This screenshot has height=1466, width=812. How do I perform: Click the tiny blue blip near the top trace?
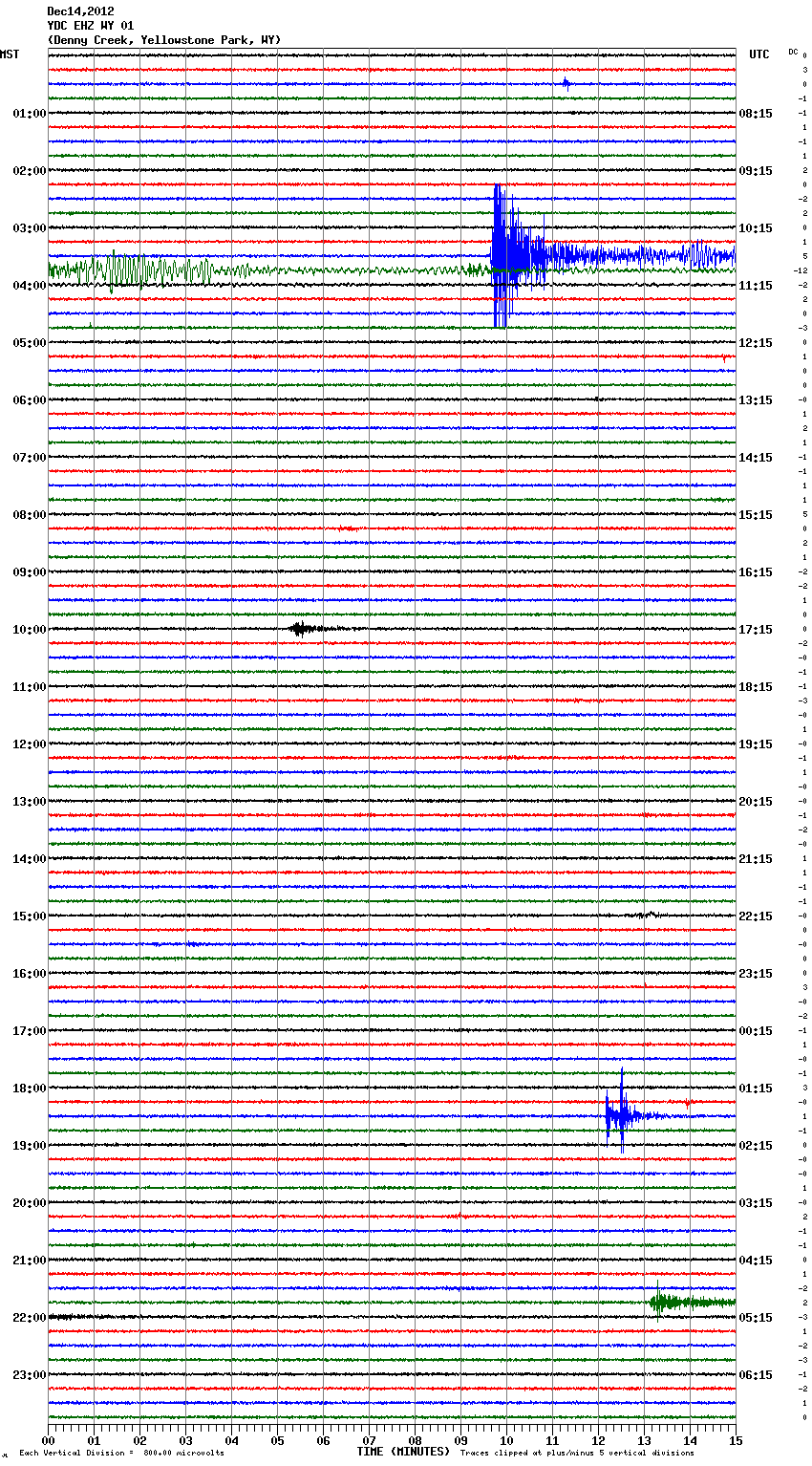click(x=566, y=84)
